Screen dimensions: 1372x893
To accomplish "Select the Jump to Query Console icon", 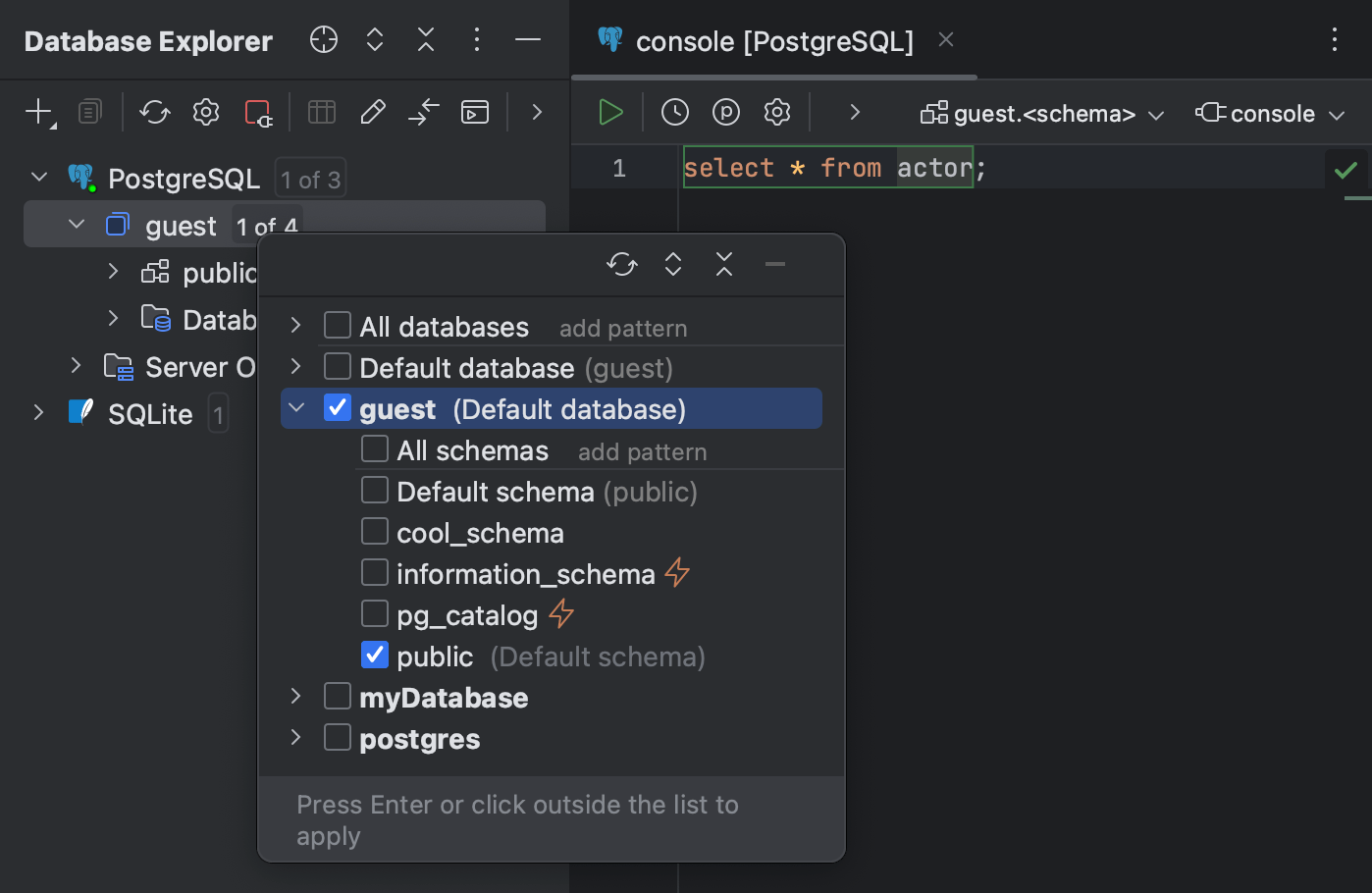I will click(474, 112).
